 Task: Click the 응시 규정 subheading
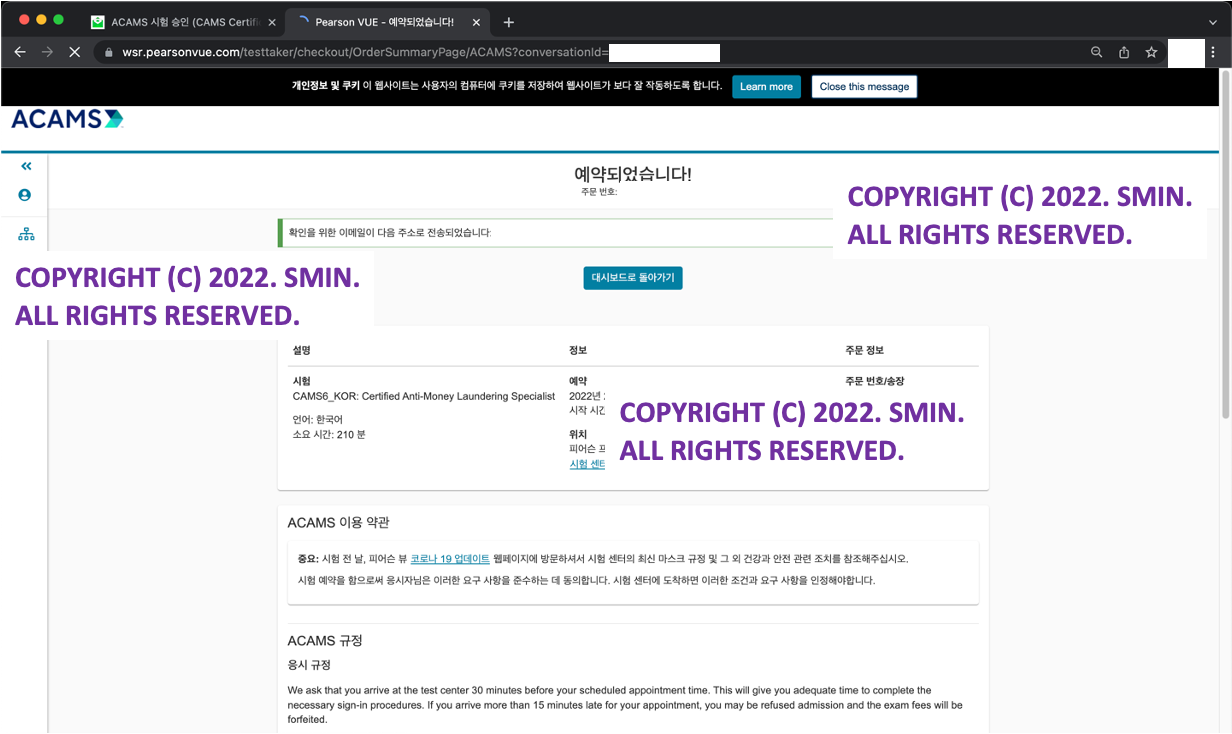309,665
